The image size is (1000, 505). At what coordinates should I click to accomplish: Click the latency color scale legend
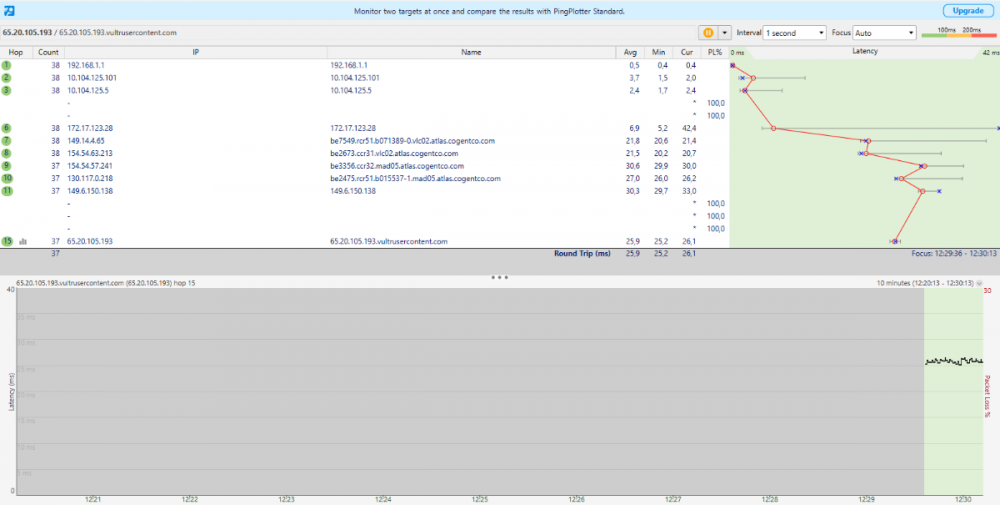coord(957,33)
